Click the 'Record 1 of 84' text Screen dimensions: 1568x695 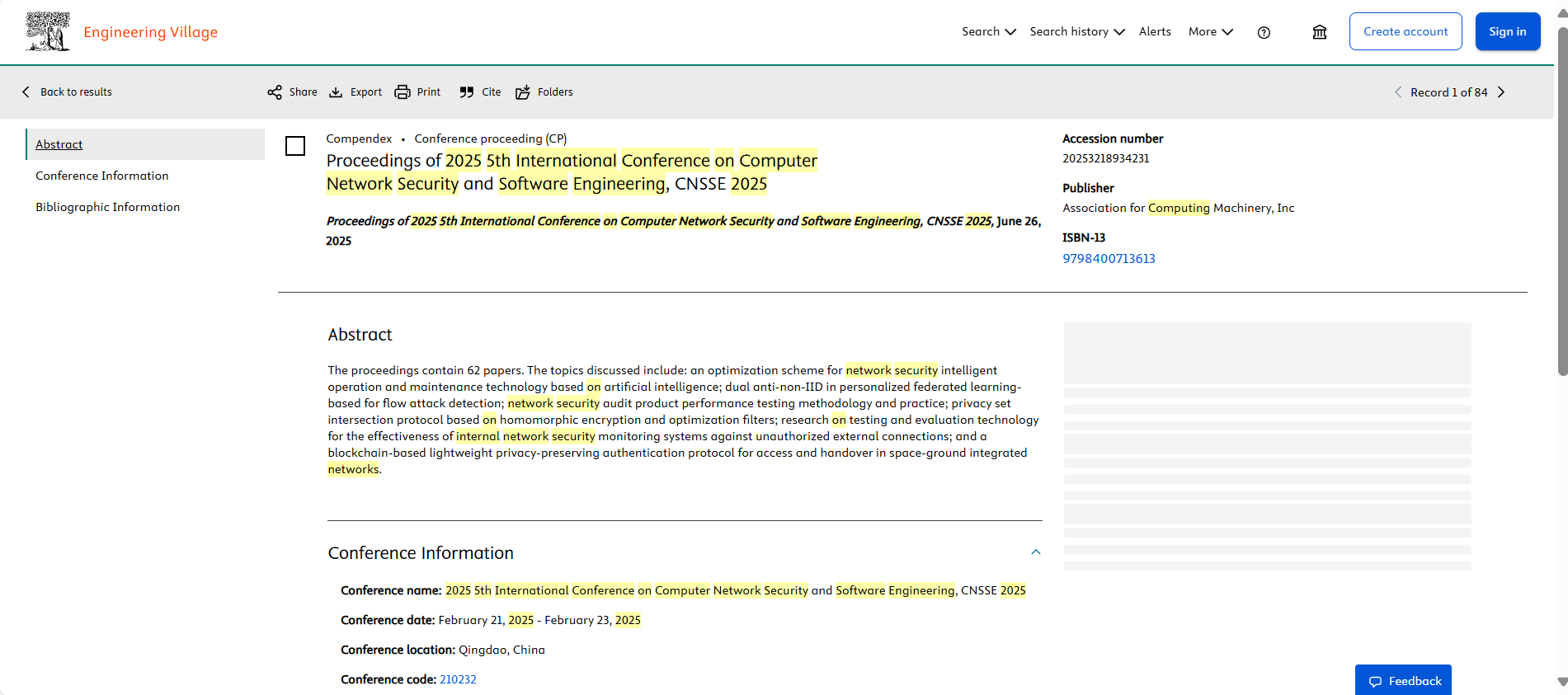[x=1449, y=92]
